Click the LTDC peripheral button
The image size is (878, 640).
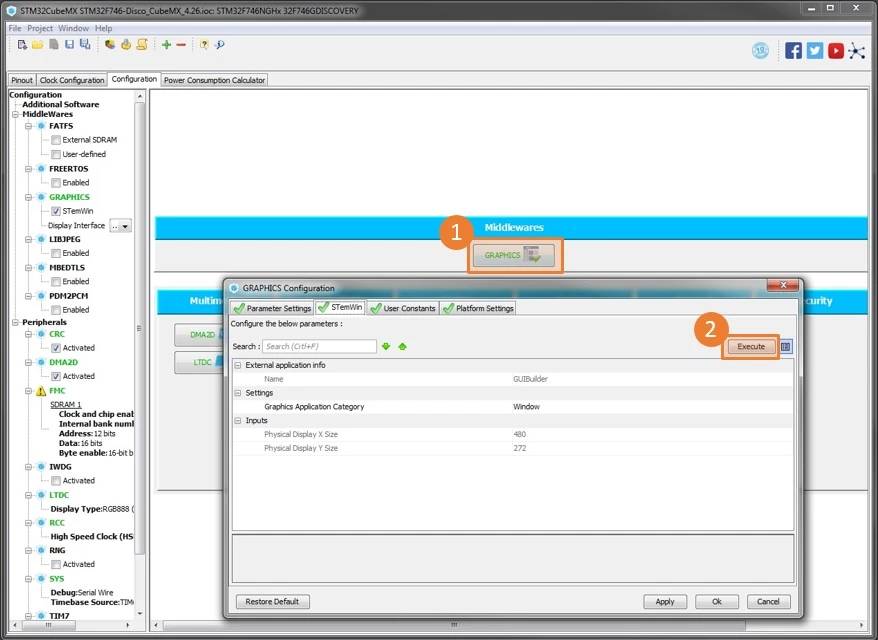pyautogui.click(x=199, y=362)
